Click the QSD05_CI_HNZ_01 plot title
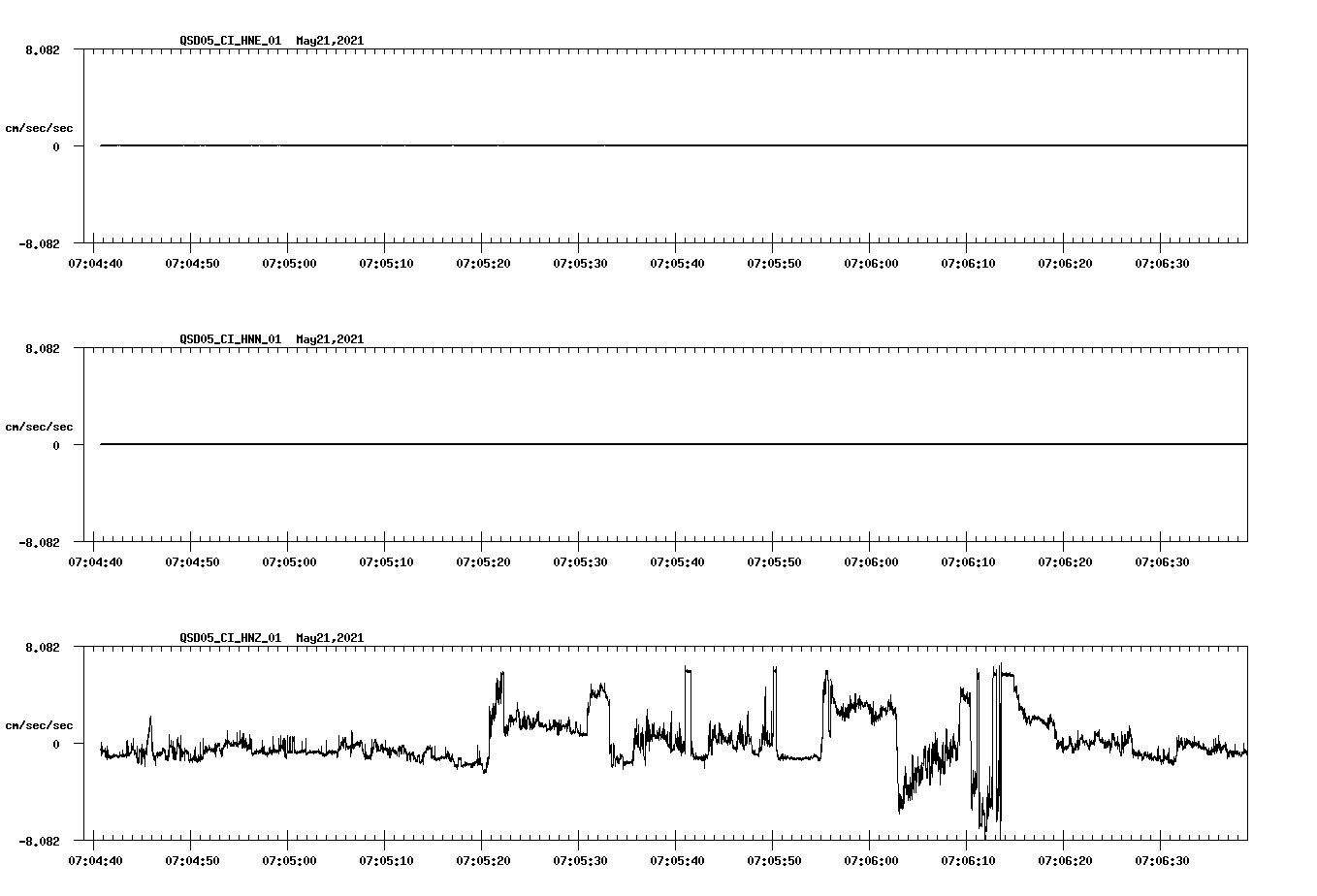 232,638
